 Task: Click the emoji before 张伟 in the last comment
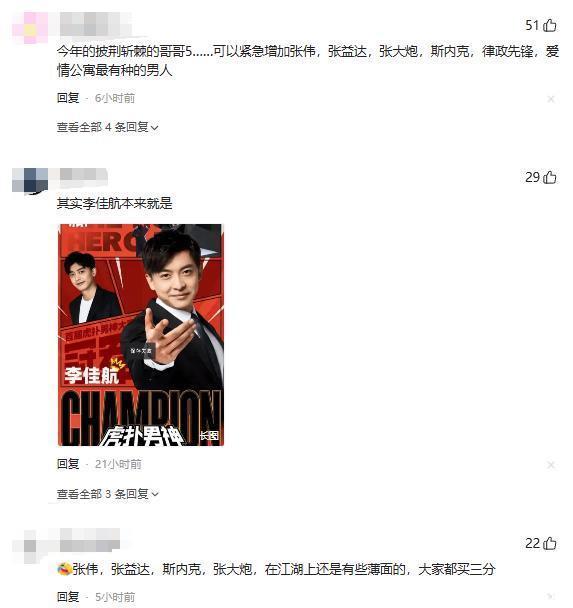(x=64, y=569)
